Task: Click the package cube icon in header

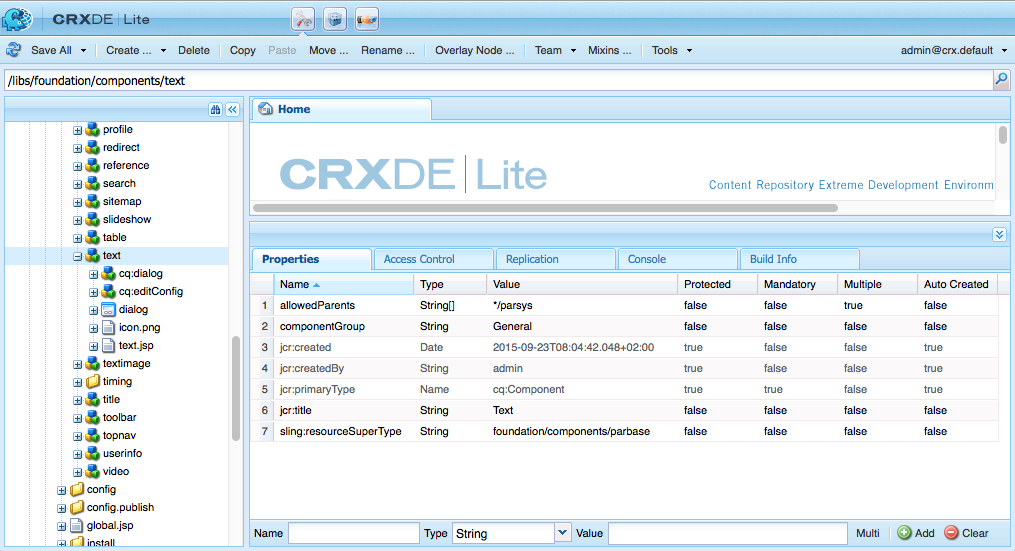Action: click(335, 20)
